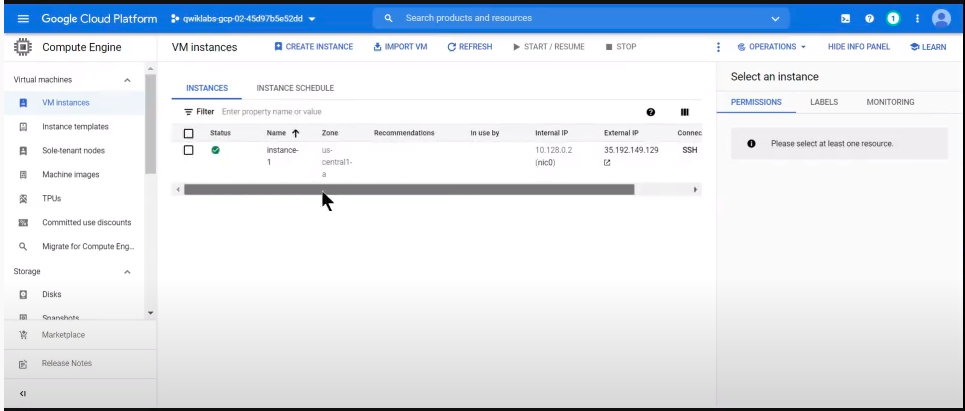Click the Instance templates icon
Image resolution: width=965 pixels, height=411 pixels.
pyautogui.click(x=23, y=127)
